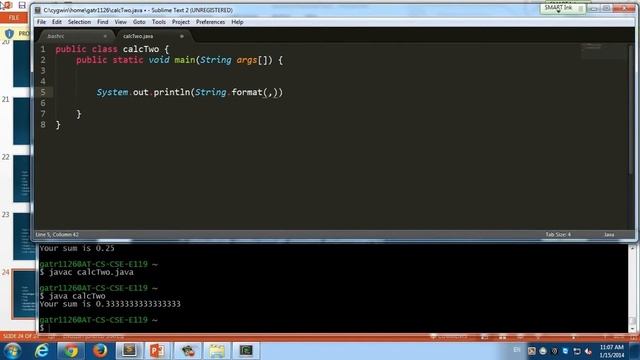
Task: Click the protected view shield icon
Action: [9, 33]
